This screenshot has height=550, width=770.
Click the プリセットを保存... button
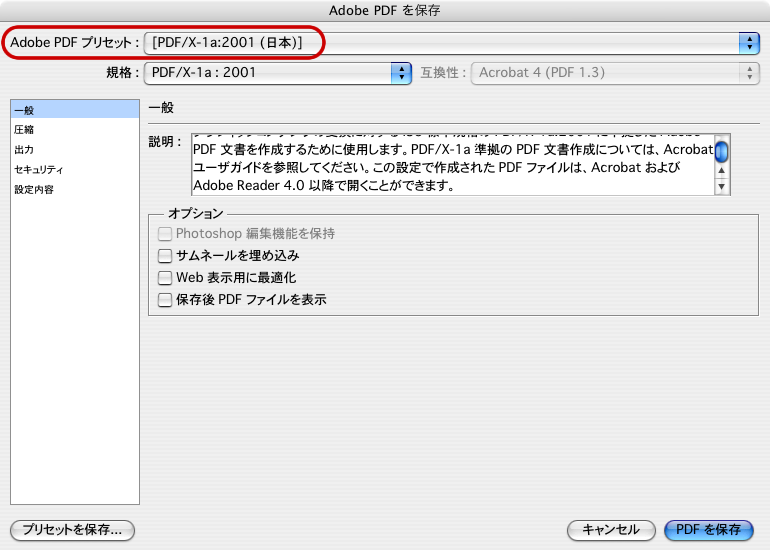(x=72, y=530)
